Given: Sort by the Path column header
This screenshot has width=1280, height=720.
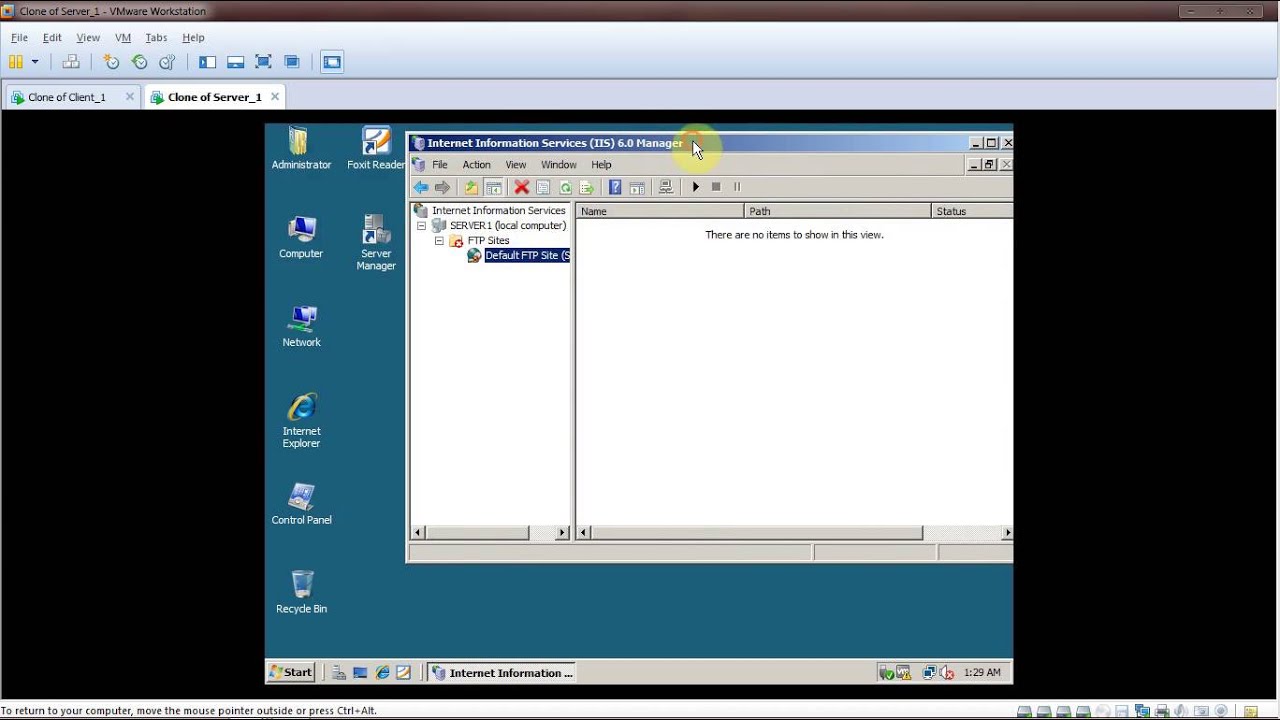Looking at the screenshot, I should pos(837,212).
